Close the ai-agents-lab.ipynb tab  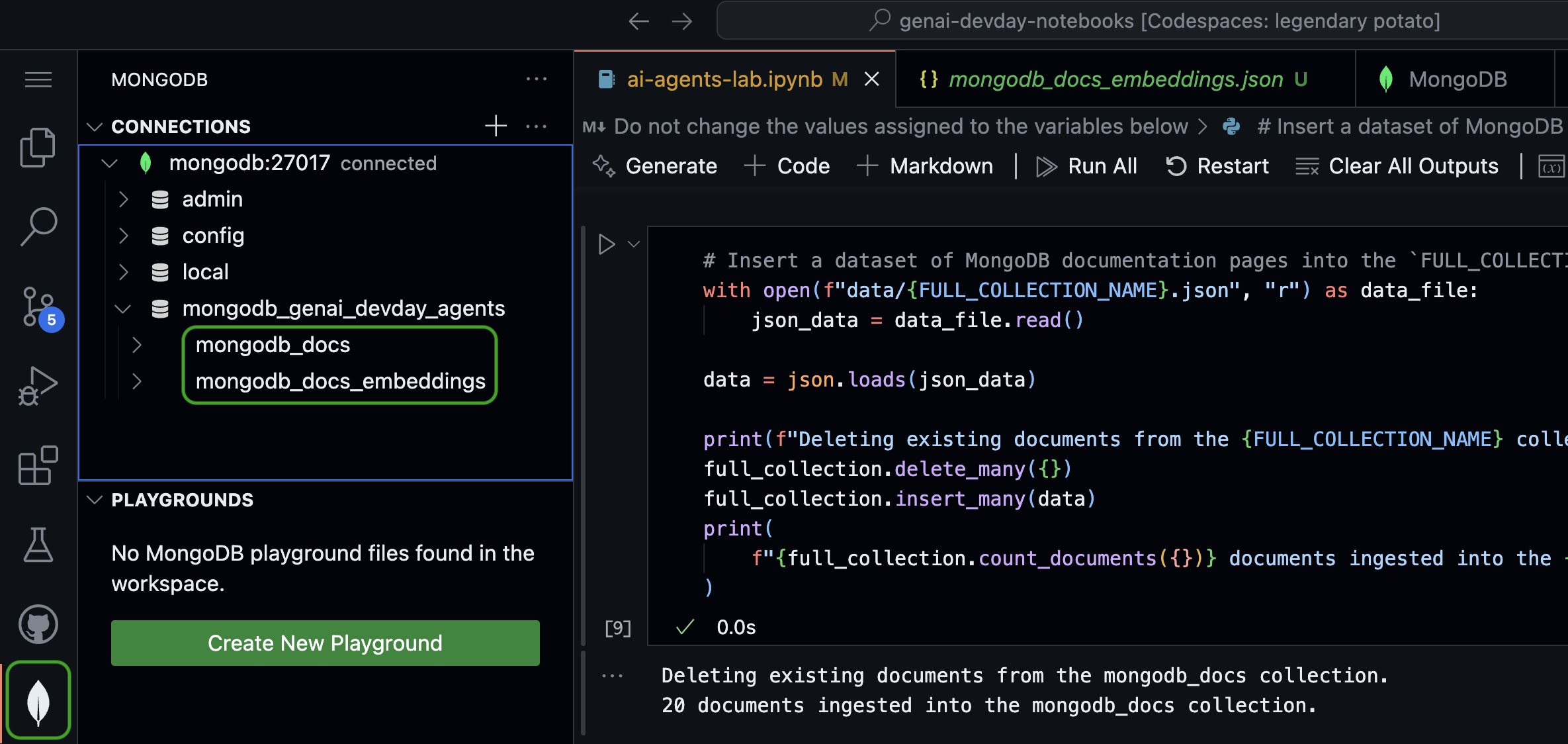pos(872,79)
